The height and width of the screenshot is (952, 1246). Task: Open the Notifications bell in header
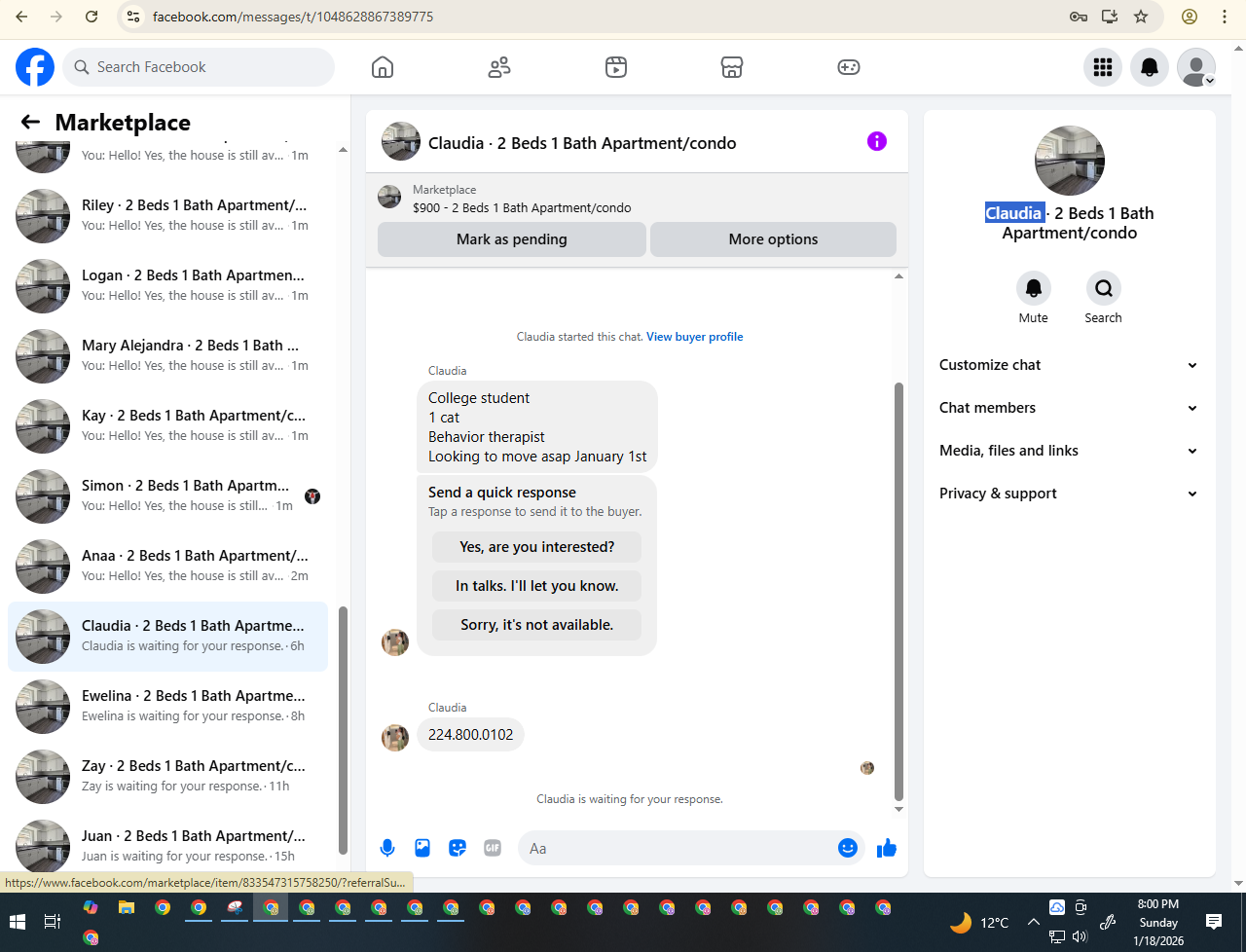point(1150,67)
